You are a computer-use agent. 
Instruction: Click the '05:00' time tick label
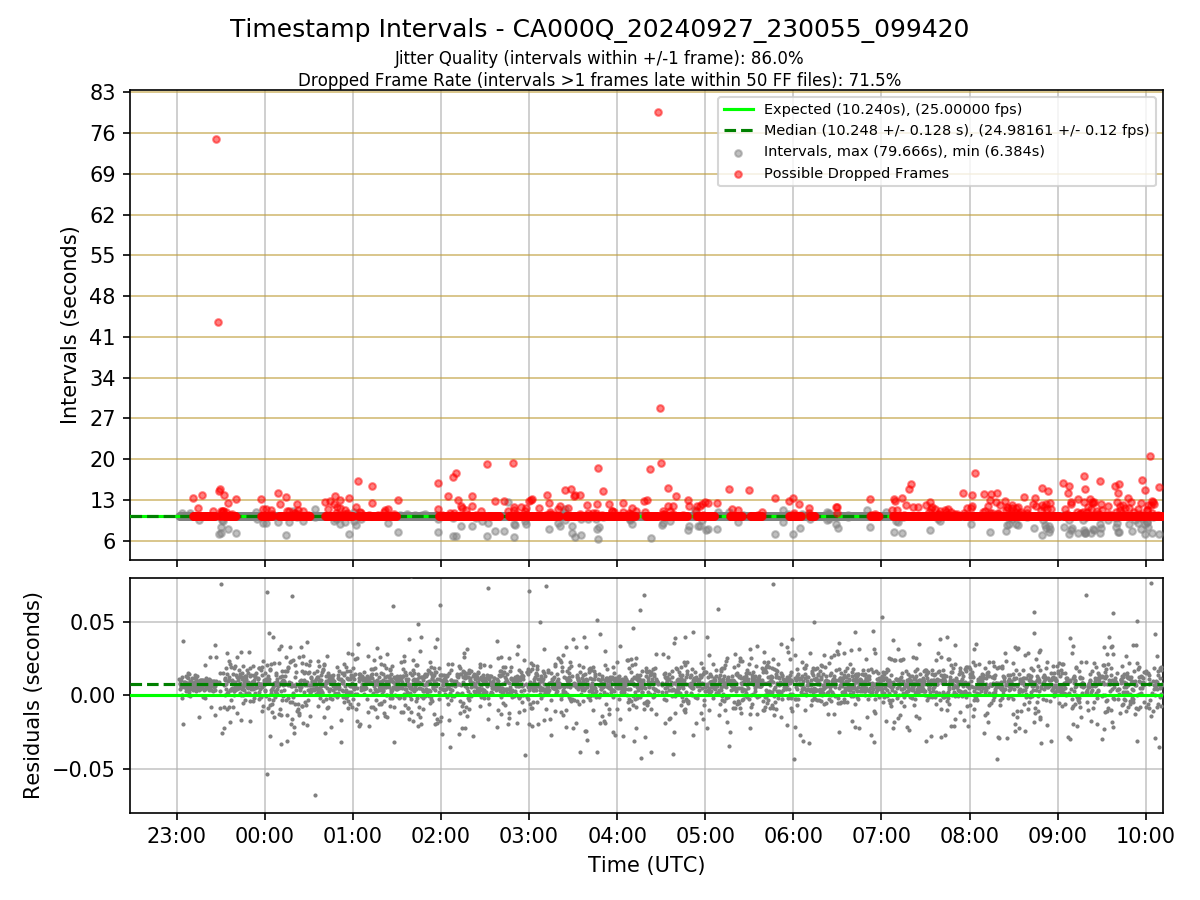coord(705,834)
